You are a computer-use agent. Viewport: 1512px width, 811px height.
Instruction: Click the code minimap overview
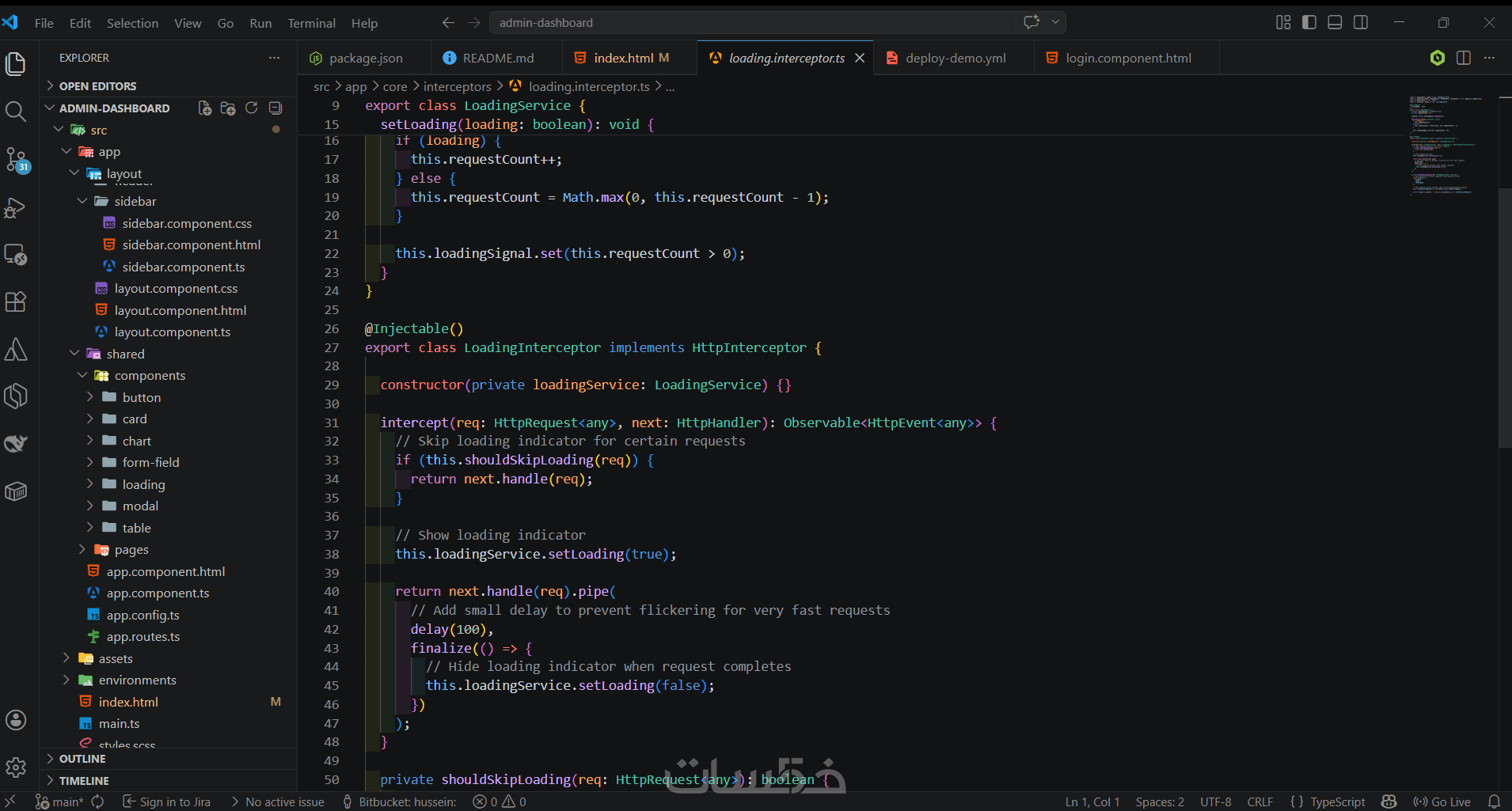(1441, 145)
